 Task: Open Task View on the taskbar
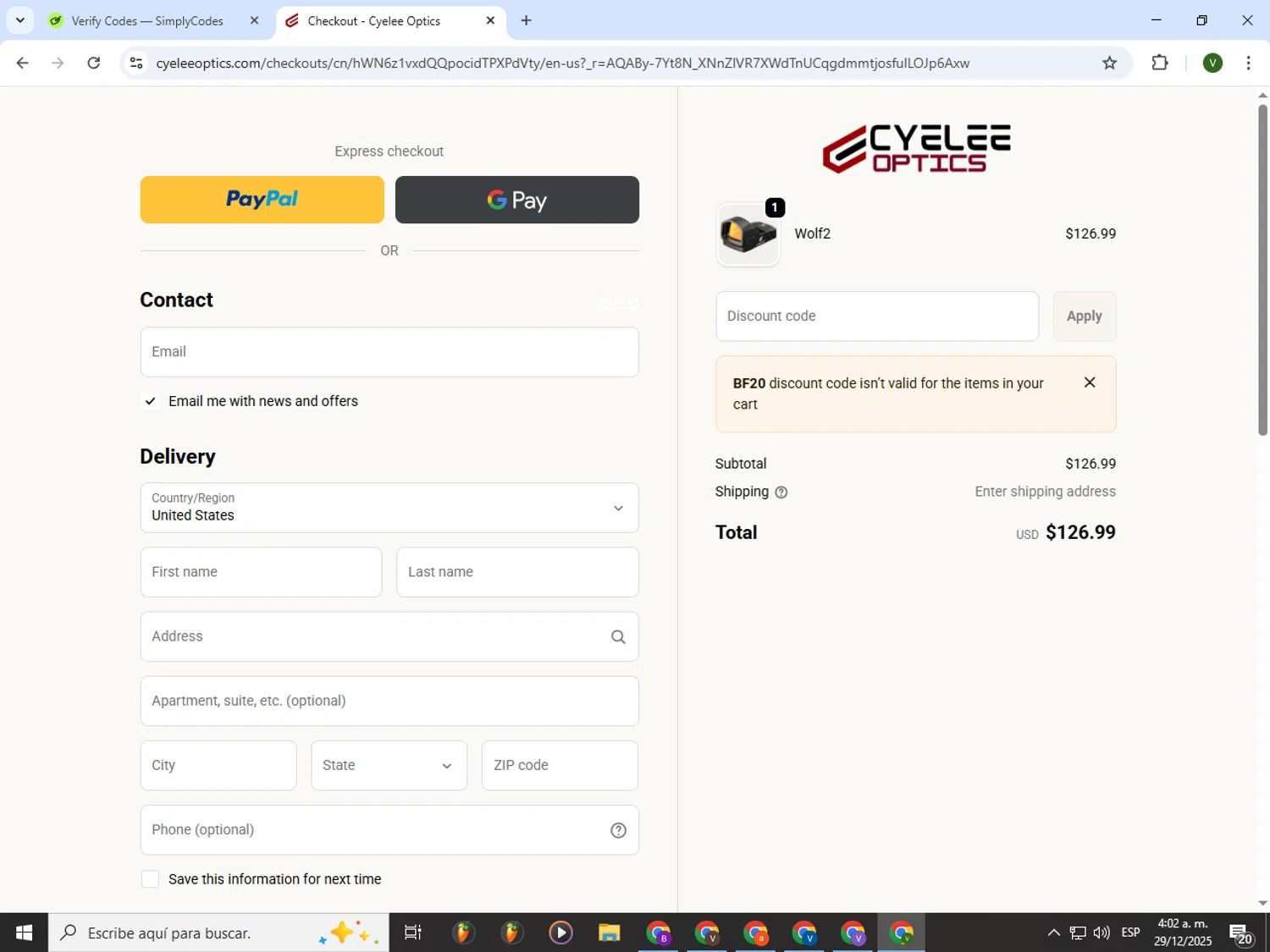tap(413, 933)
